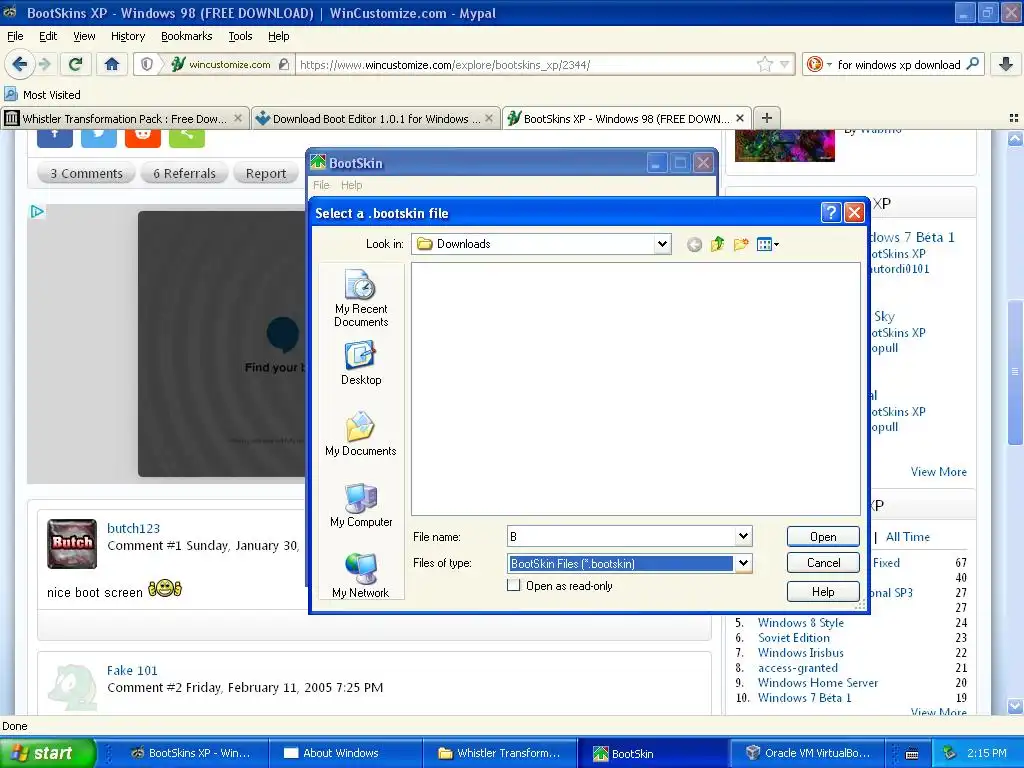Image resolution: width=1024 pixels, height=768 pixels.
Task: Jump to Desktop in places bar
Action: point(360,362)
